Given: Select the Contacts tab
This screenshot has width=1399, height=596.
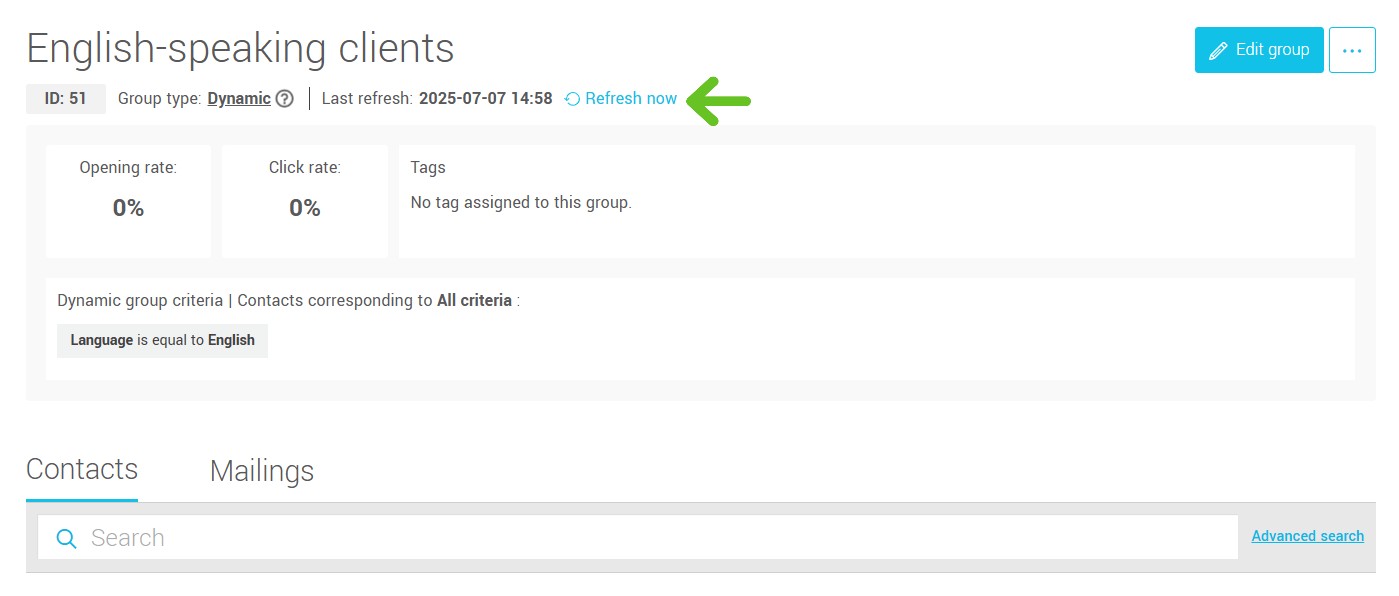Looking at the screenshot, I should (82, 469).
